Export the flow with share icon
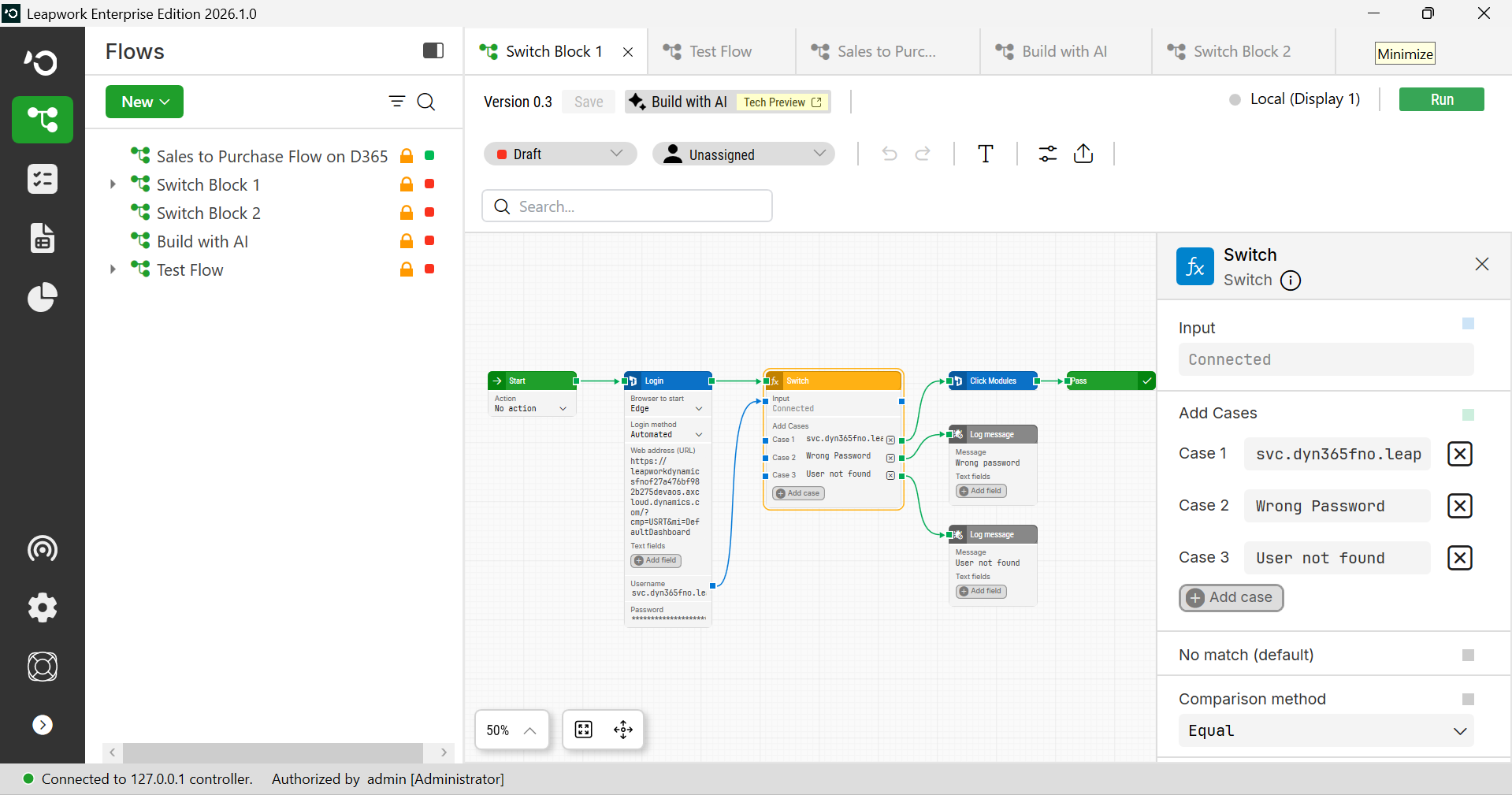This screenshot has width=1512, height=795. point(1083,154)
